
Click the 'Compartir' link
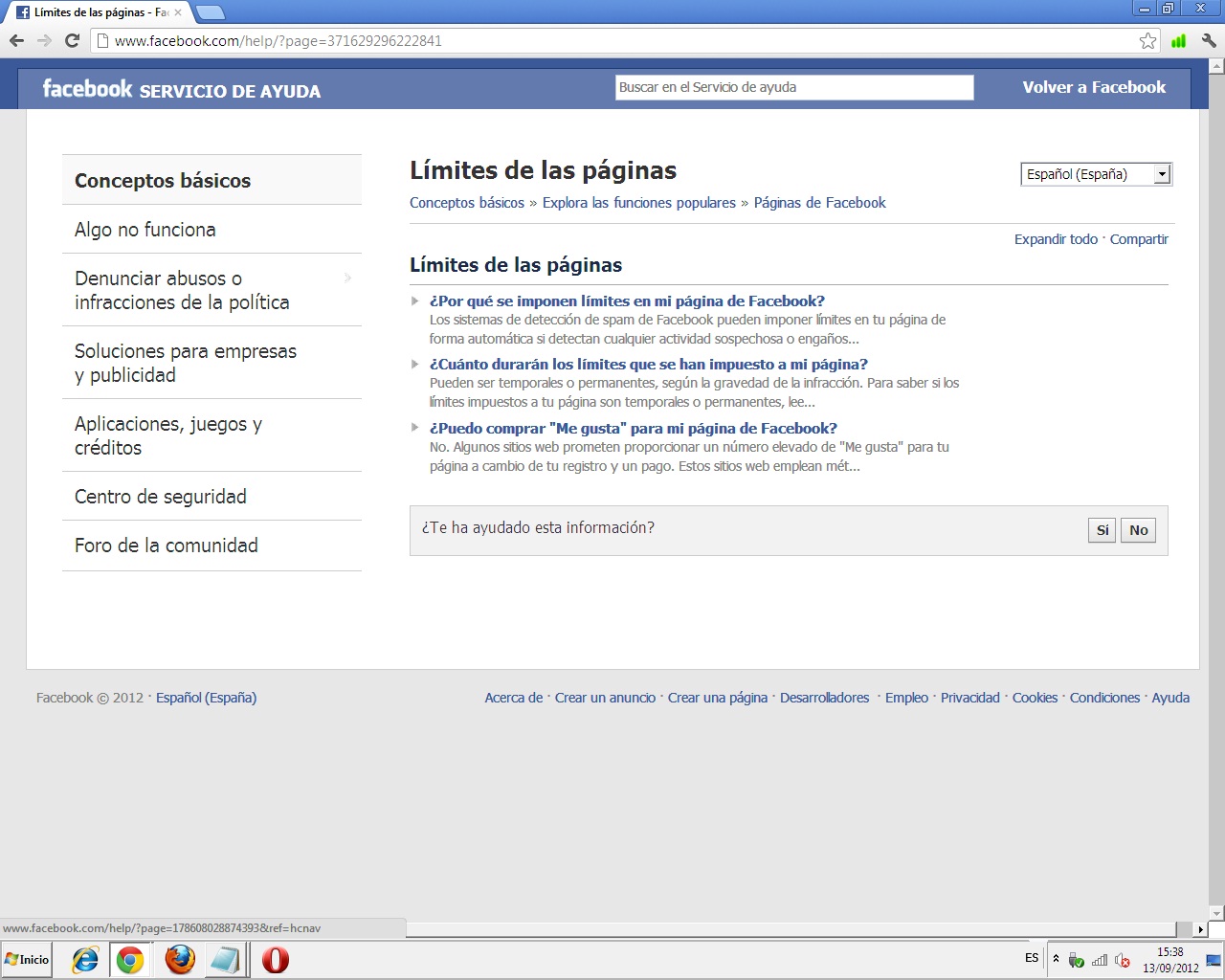[x=1139, y=239]
